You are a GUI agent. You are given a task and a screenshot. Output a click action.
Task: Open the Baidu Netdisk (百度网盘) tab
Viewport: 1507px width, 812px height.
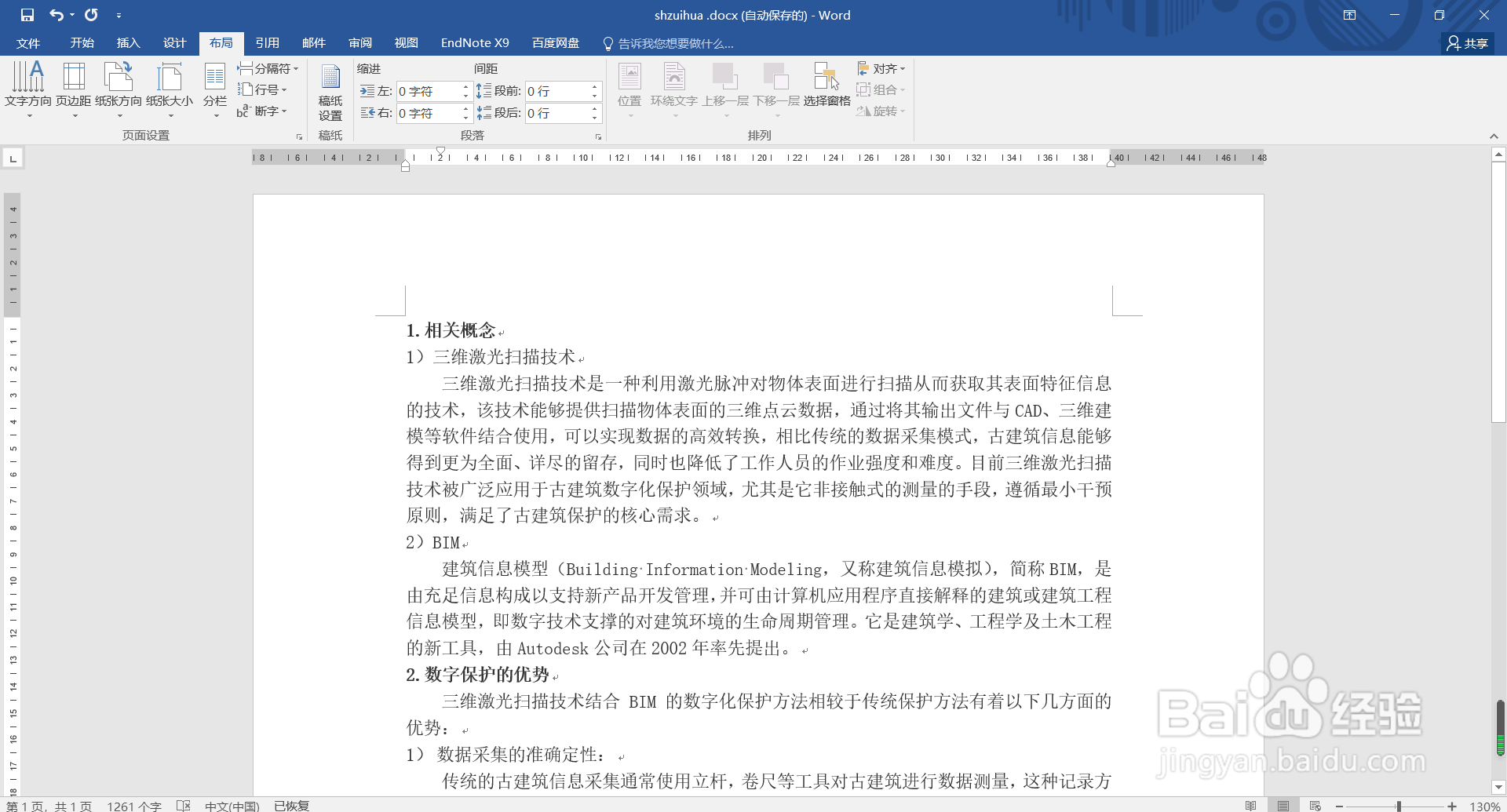[556, 43]
